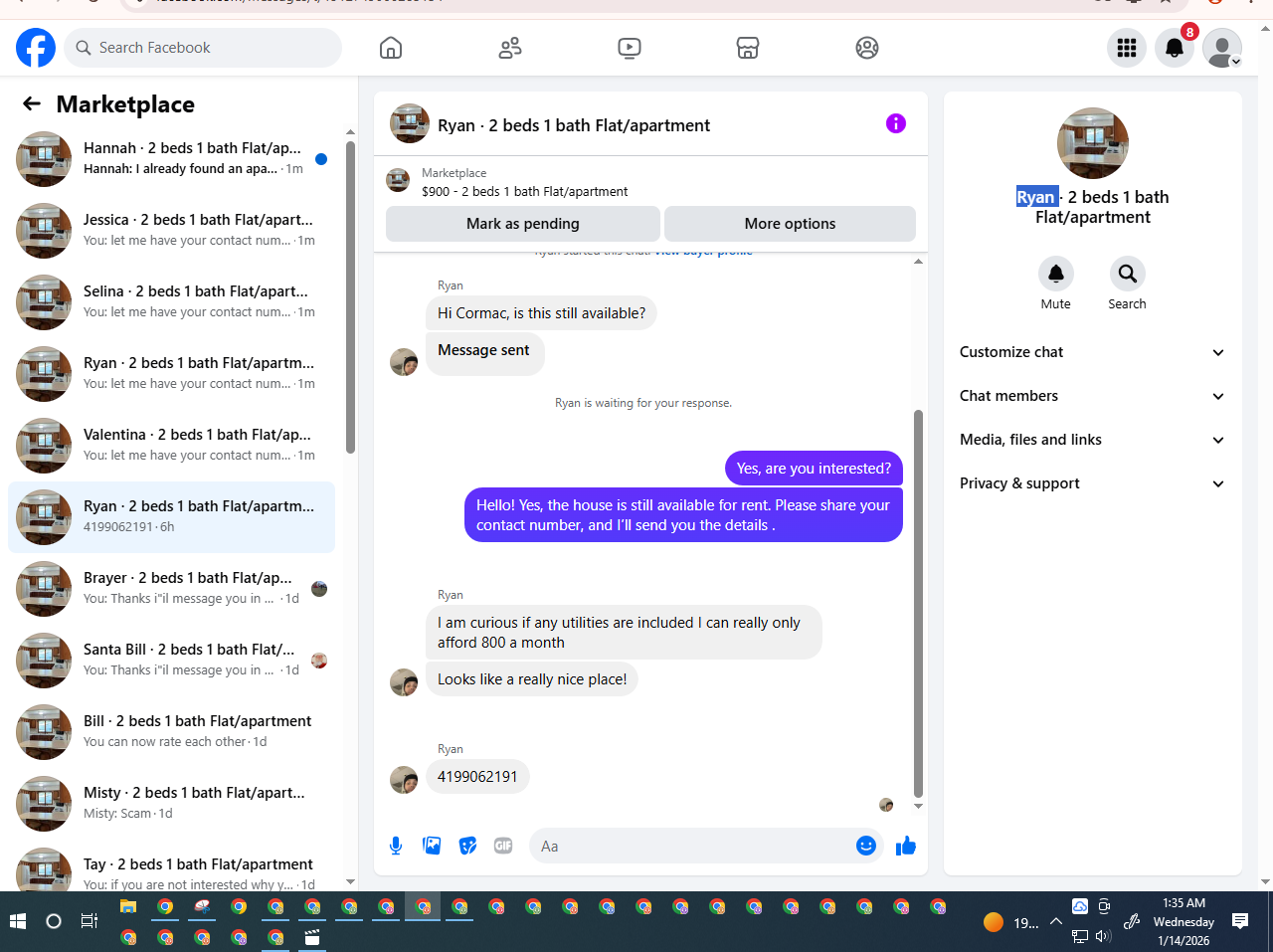Search in conversation magnifier icon
The image size is (1273, 952).
tap(1128, 273)
